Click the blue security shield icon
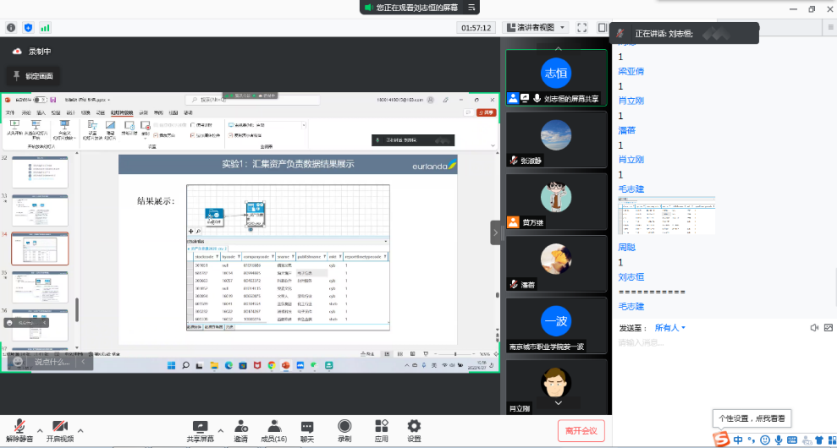 pos(28,27)
